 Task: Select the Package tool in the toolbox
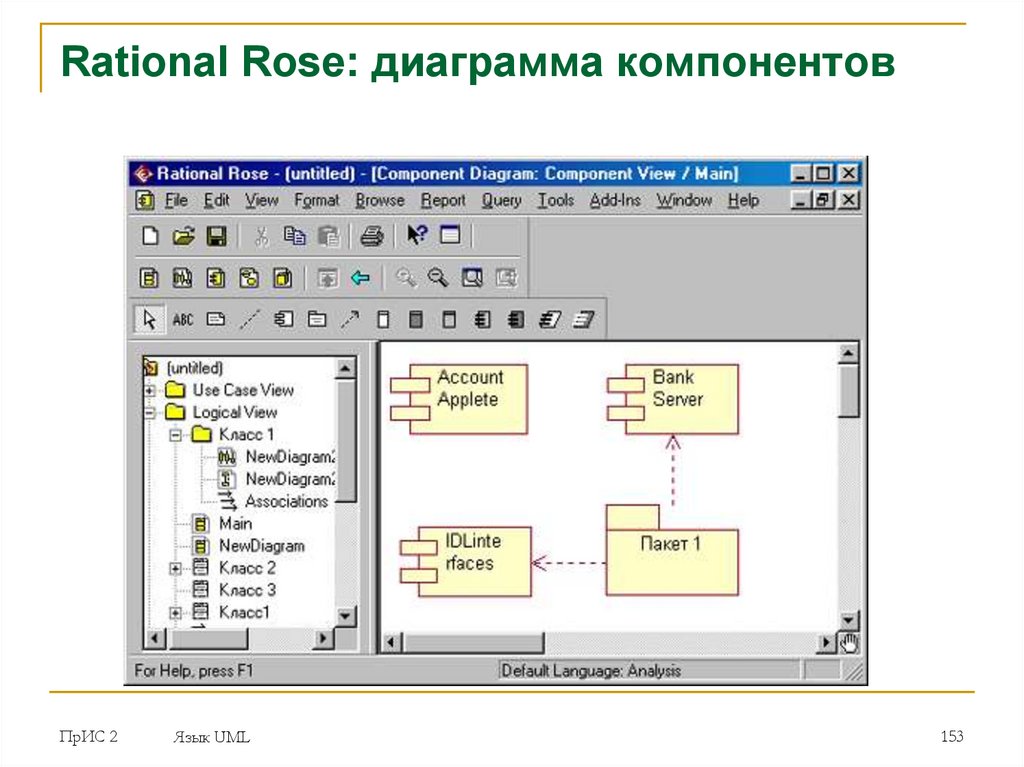point(317,319)
